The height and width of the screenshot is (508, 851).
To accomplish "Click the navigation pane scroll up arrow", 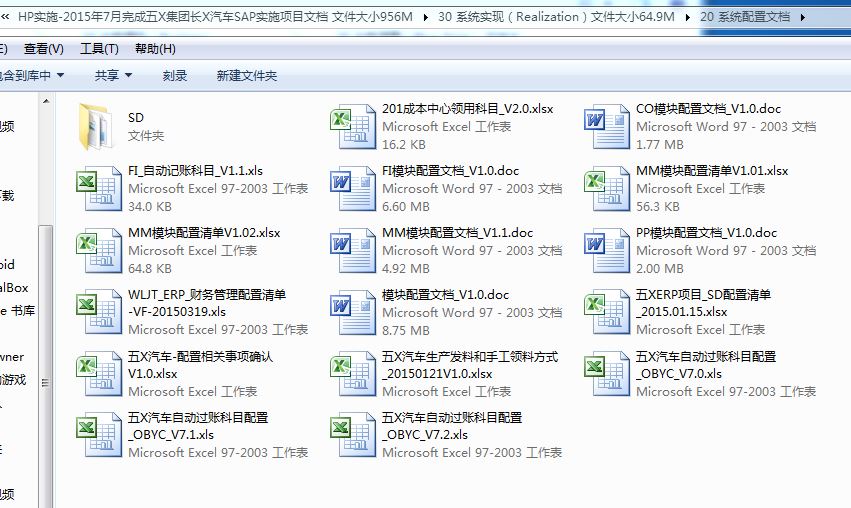I will click(x=46, y=101).
